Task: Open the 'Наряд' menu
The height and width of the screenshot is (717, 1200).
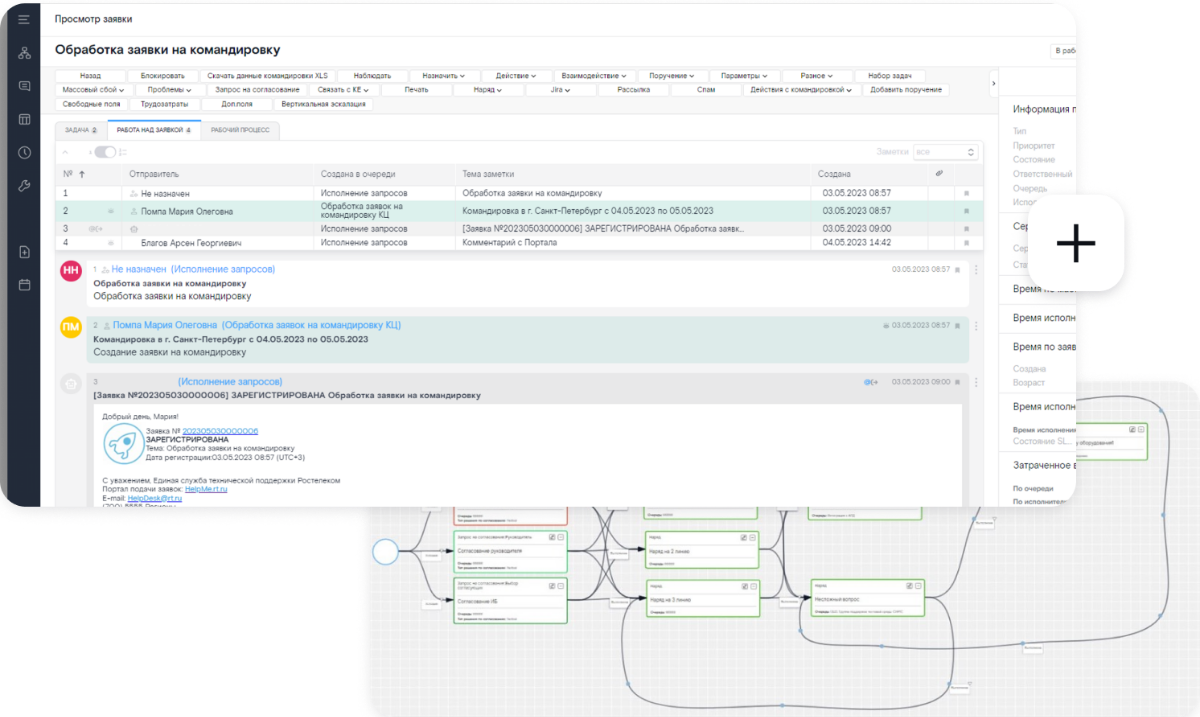Action: (x=487, y=90)
